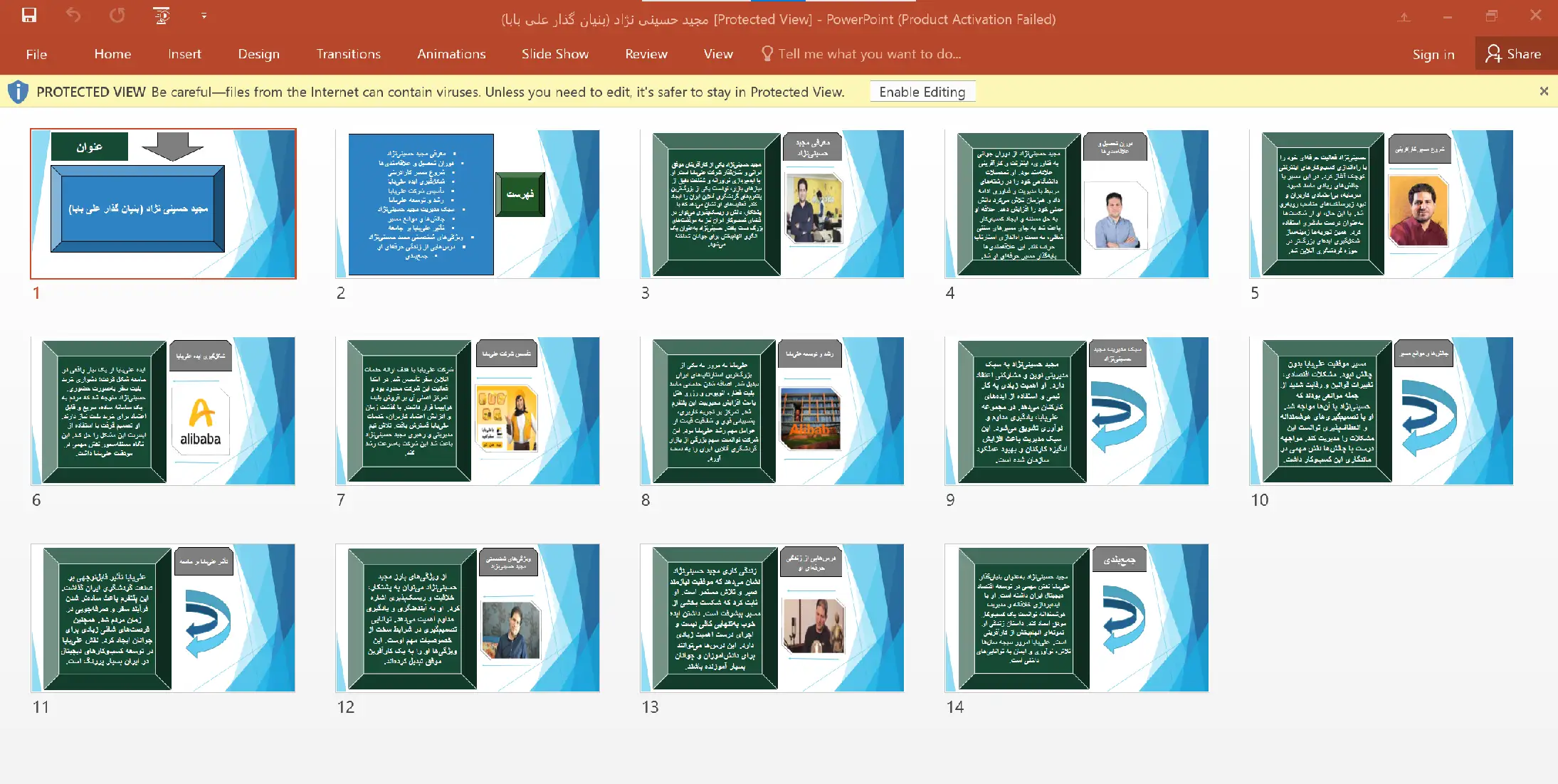Switch to the Design tab
Image resolution: width=1558 pixels, height=784 pixels.
[258, 54]
